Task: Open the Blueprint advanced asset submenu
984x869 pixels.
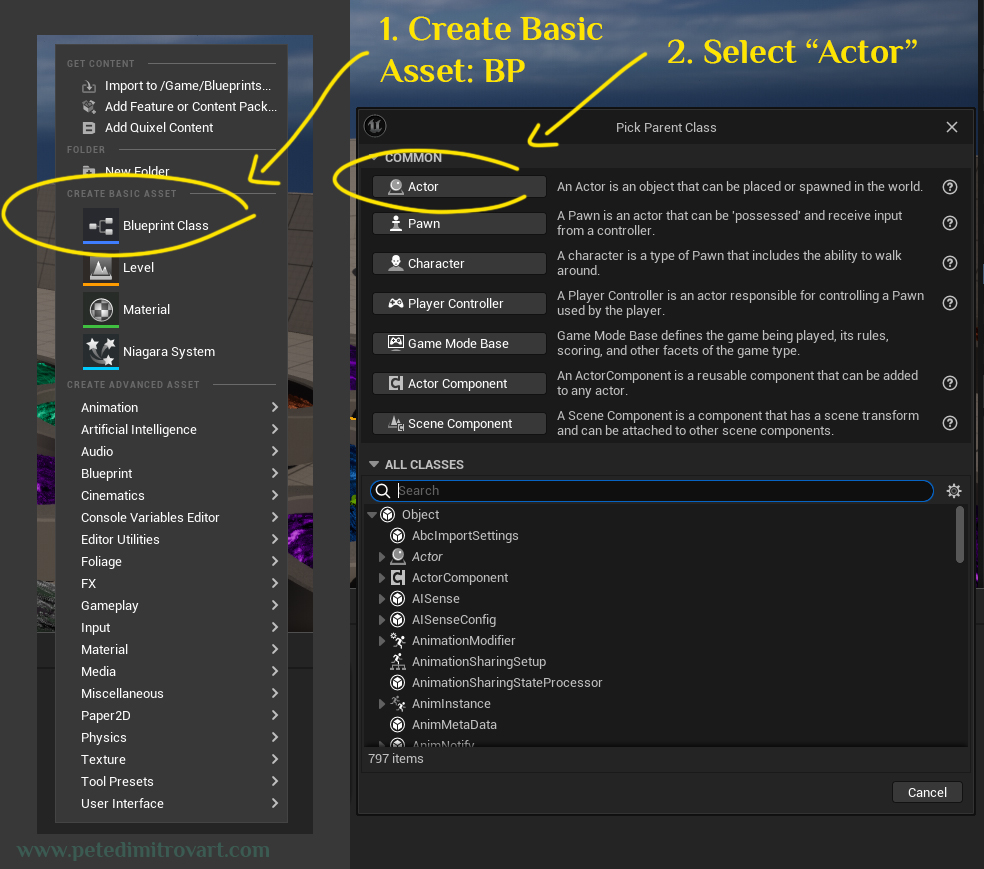Action: click(171, 473)
